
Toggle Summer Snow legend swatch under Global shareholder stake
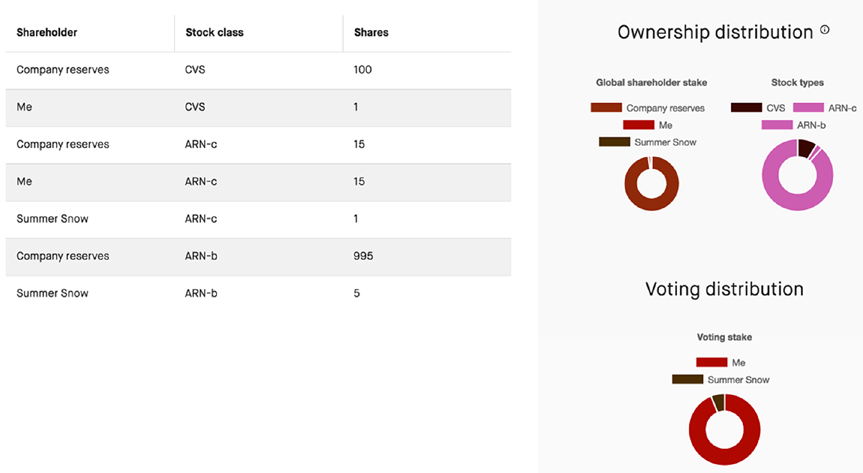(614, 142)
